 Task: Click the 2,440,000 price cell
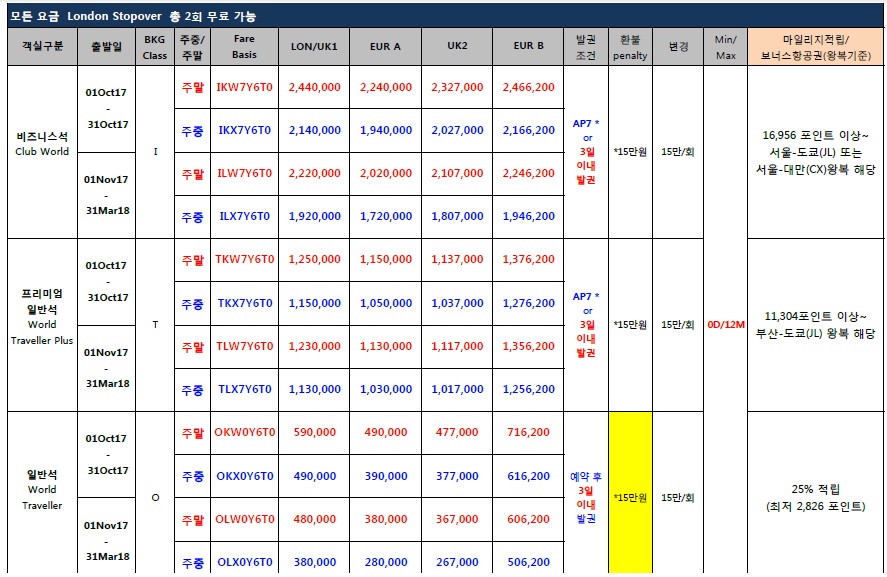click(x=314, y=88)
